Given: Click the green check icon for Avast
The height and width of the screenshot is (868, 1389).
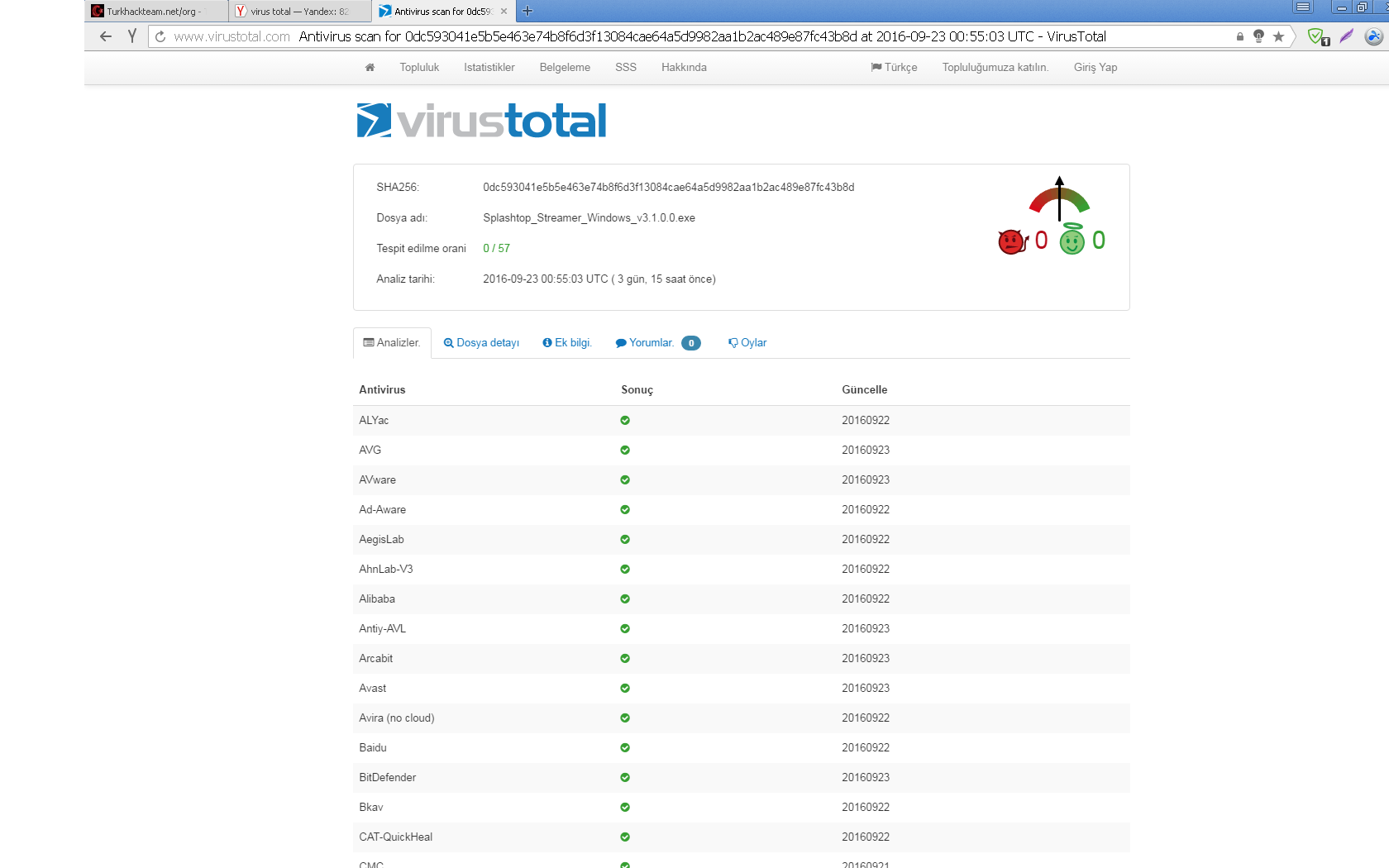Looking at the screenshot, I should (625, 688).
